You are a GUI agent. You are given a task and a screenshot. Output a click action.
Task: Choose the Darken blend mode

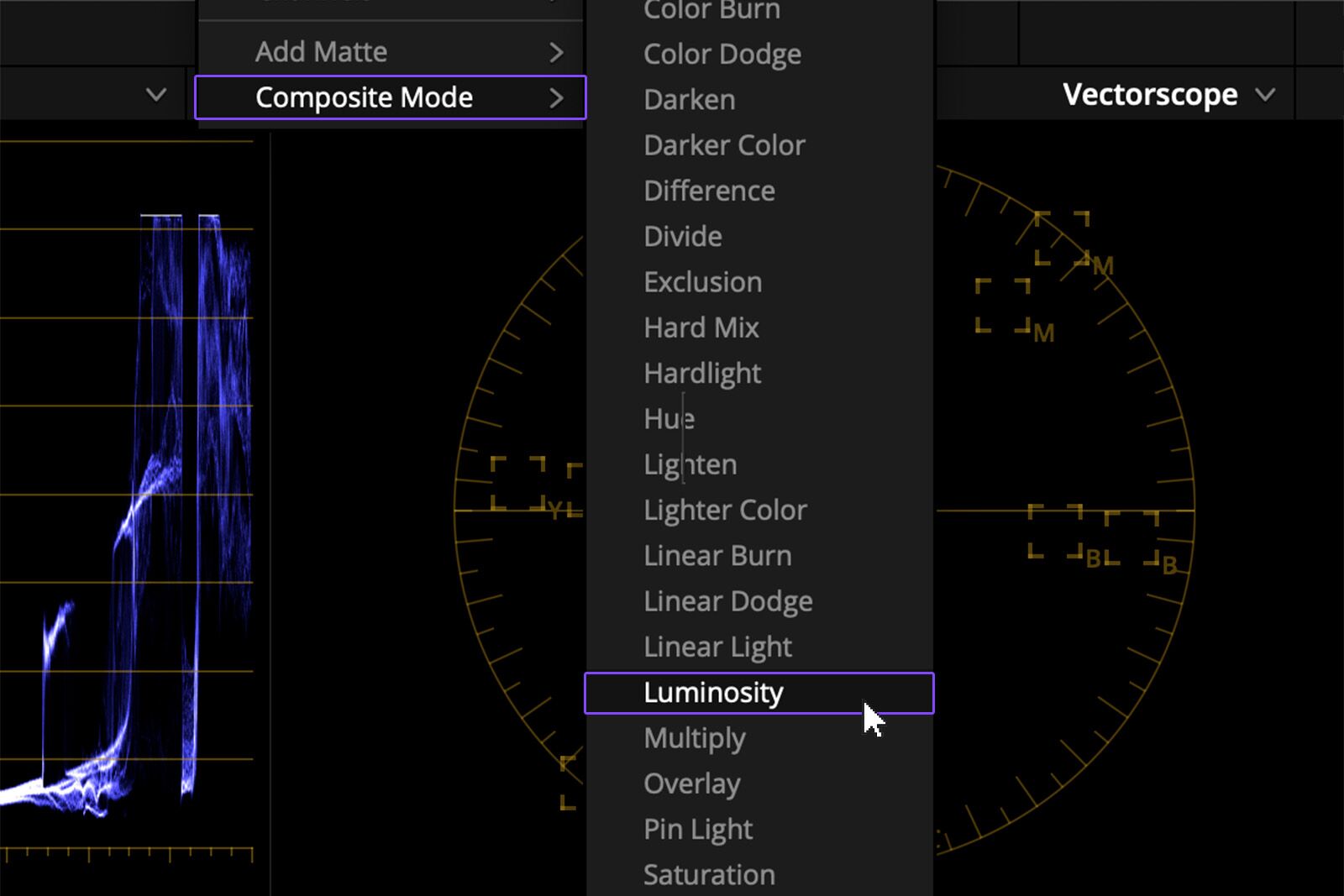tap(689, 99)
